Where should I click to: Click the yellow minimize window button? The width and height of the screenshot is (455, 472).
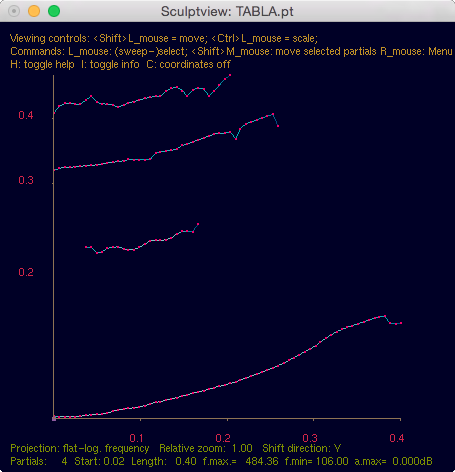point(34,11)
